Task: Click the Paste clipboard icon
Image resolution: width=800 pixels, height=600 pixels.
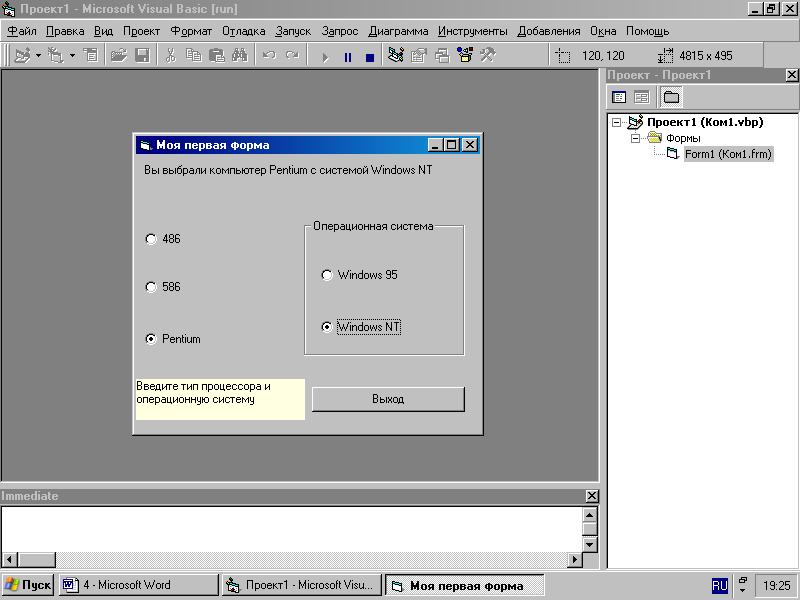Action: point(217,55)
